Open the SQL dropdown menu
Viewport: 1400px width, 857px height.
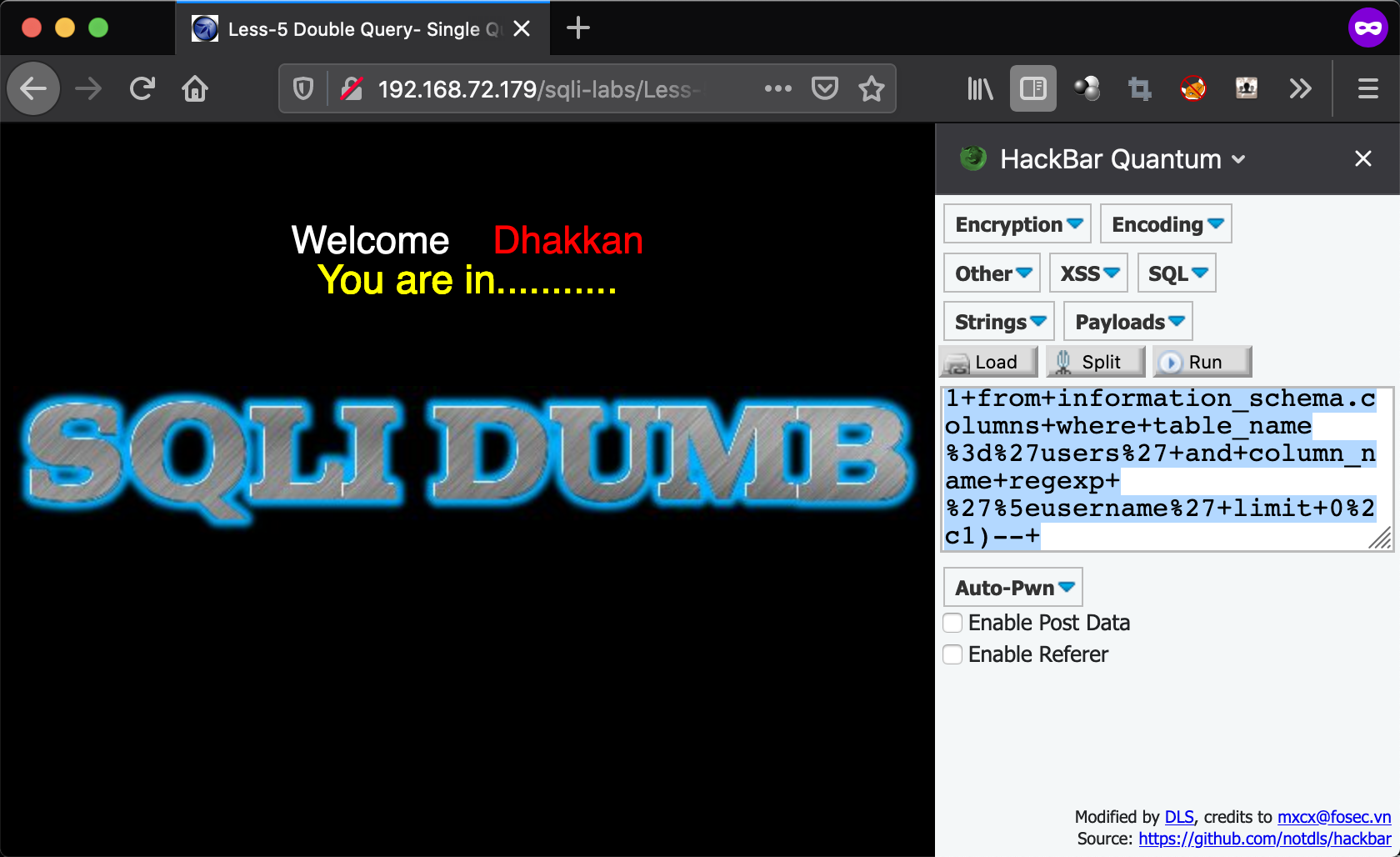(1176, 273)
